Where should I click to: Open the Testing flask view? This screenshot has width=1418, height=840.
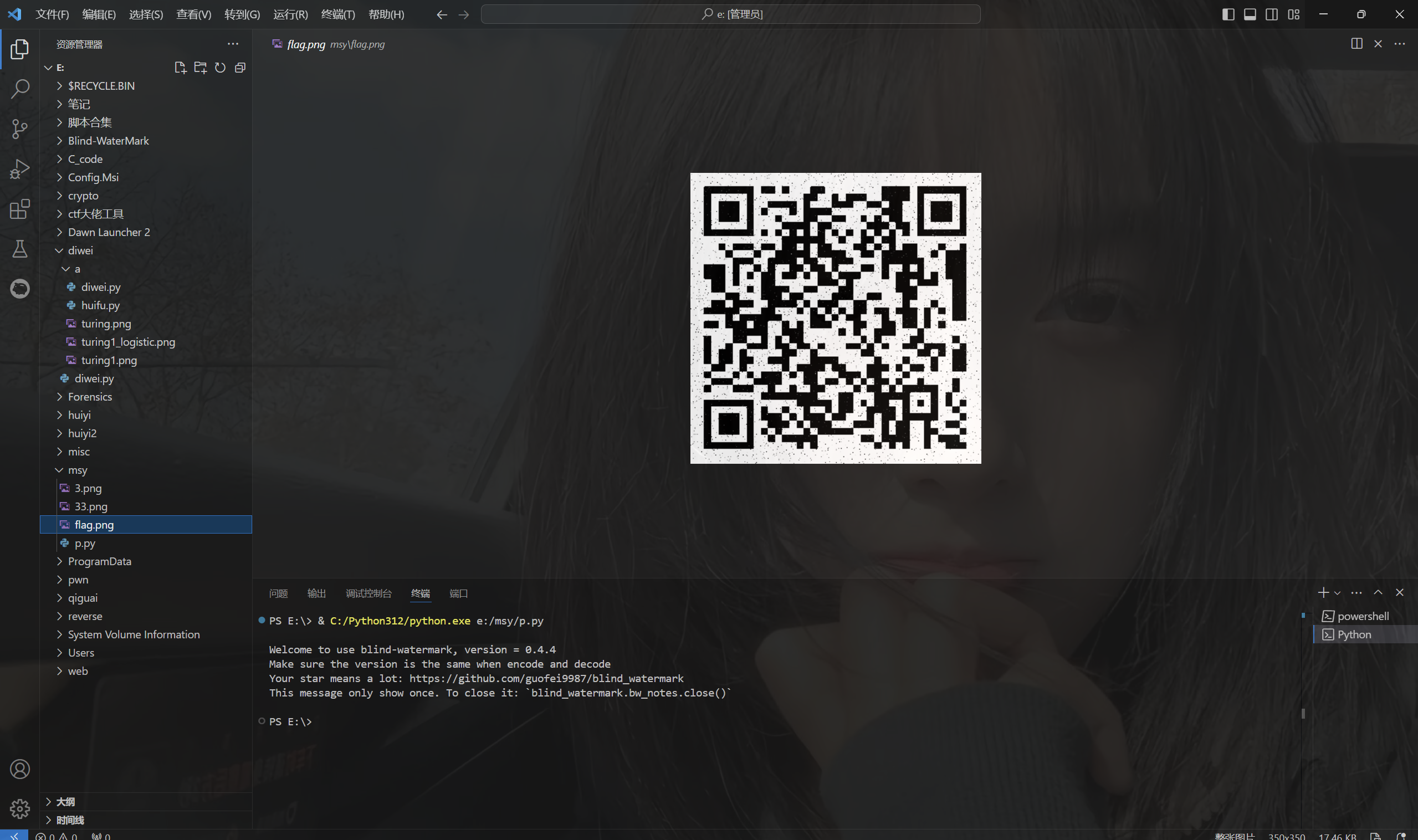(x=20, y=248)
